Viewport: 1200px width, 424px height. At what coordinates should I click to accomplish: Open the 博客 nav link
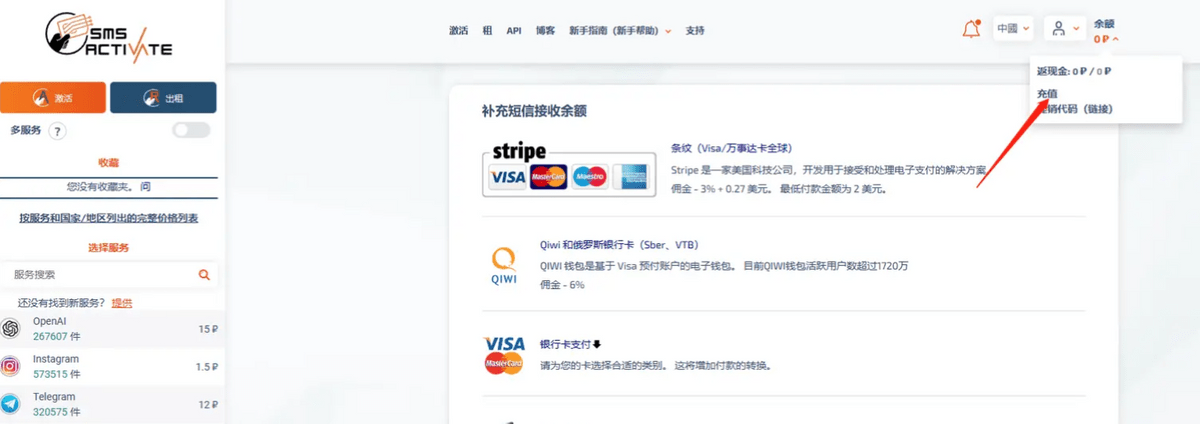[545, 31]
